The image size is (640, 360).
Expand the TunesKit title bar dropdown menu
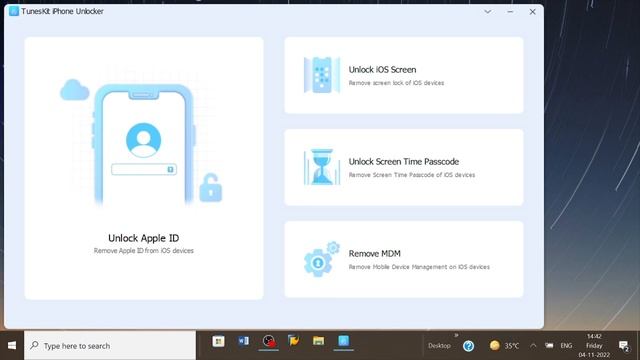pos(488,12)
